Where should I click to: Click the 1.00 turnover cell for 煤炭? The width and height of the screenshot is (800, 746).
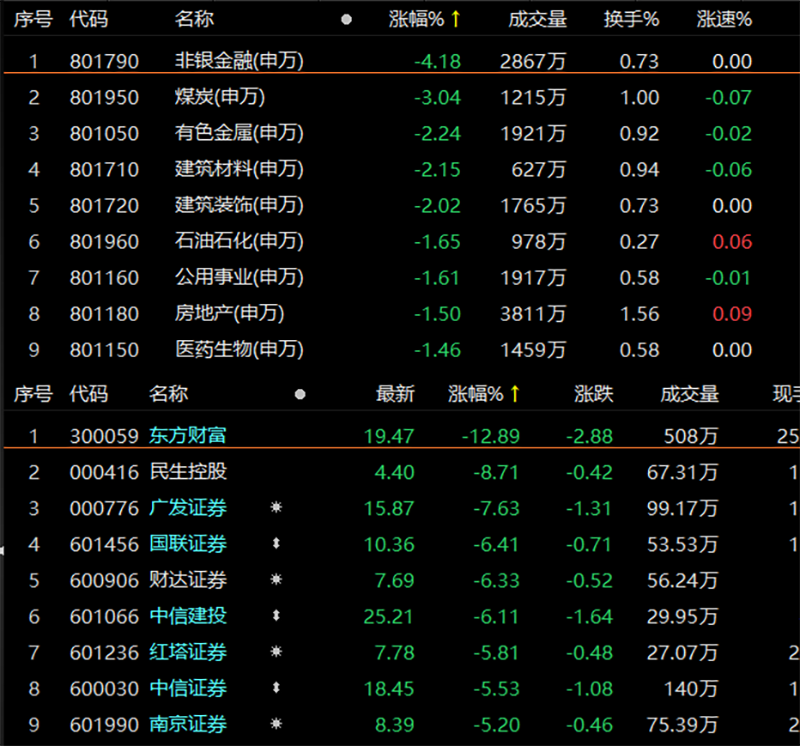(639, 97)
